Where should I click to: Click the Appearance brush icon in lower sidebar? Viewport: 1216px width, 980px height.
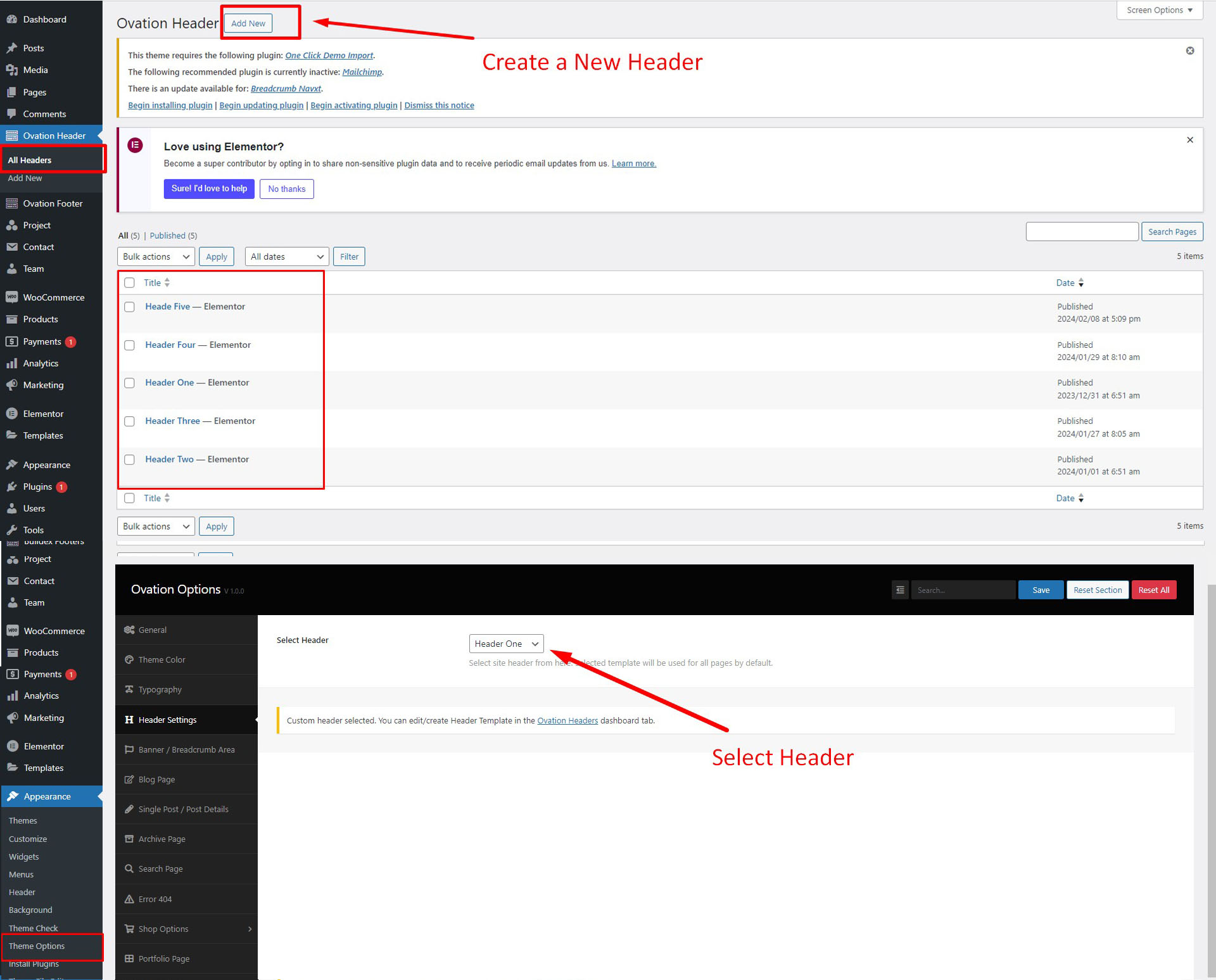(12, 796)
